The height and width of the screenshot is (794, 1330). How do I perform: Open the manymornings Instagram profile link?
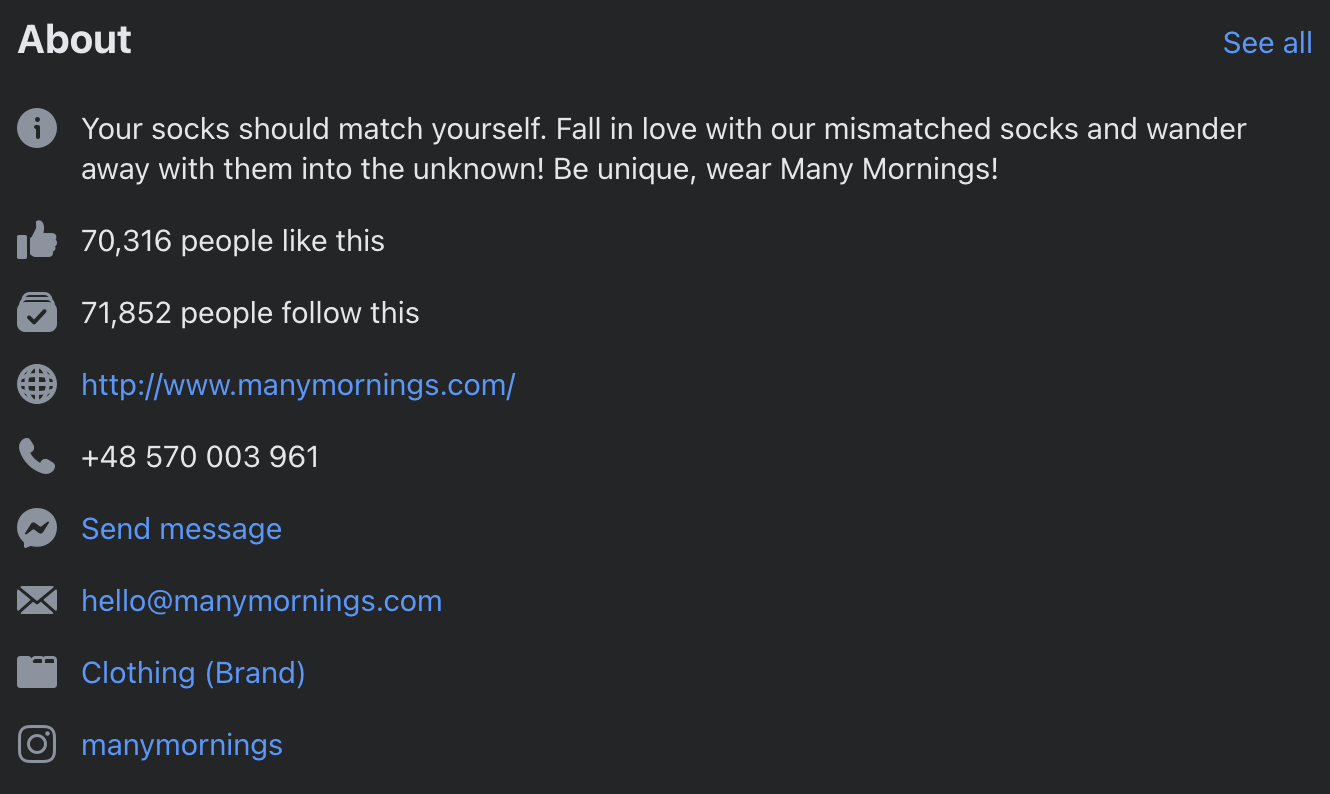(182, 745)
